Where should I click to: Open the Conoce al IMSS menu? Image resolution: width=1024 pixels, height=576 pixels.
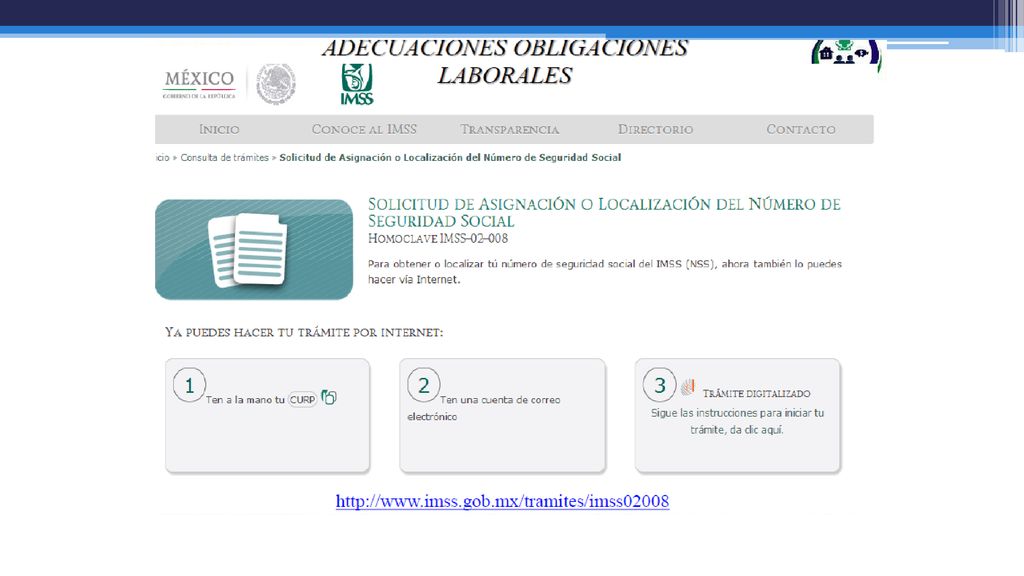[364, 129]
